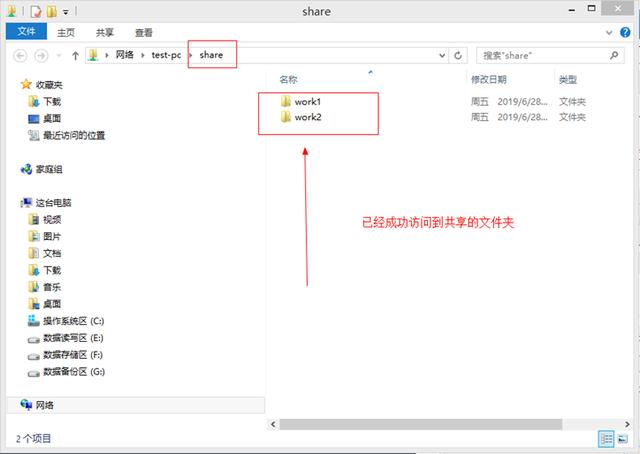The height and width of the screenshot is (454, 640).
Task: Select 这台电脑 in navigation pane
Action: (x=46, y=203)
